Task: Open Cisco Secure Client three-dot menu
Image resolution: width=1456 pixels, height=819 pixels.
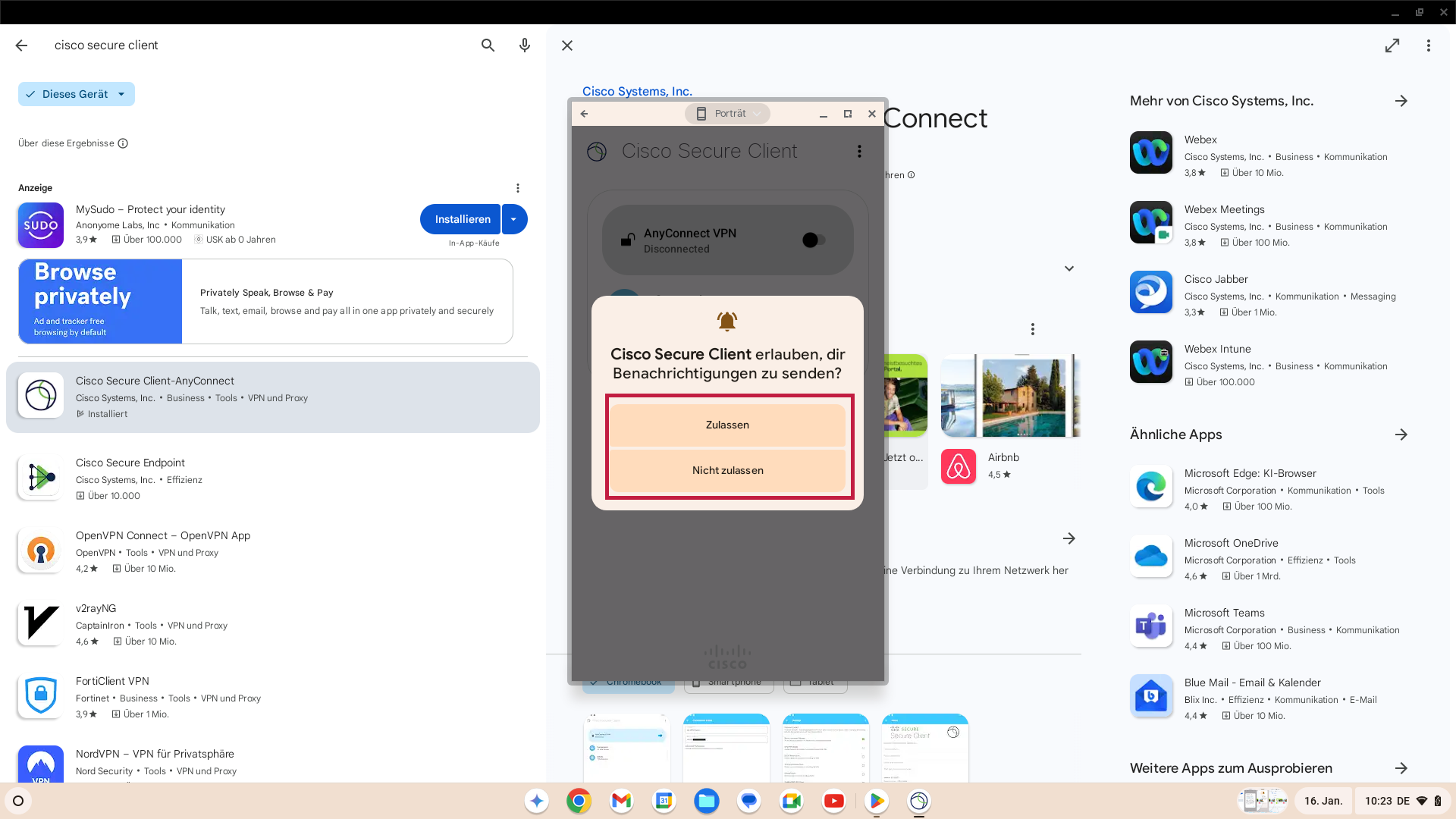Action: point(859,152)
